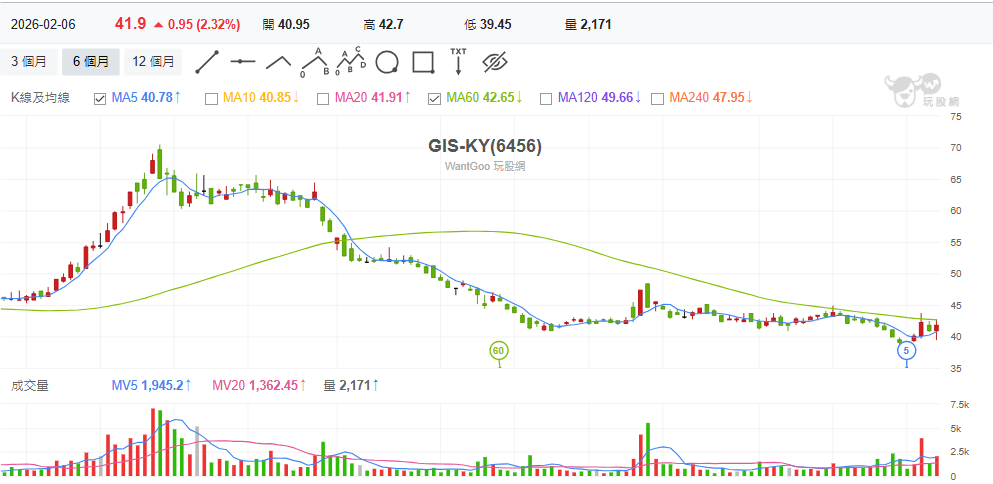
Task: Select the 6 個月 range button
Action: point(91,62)
